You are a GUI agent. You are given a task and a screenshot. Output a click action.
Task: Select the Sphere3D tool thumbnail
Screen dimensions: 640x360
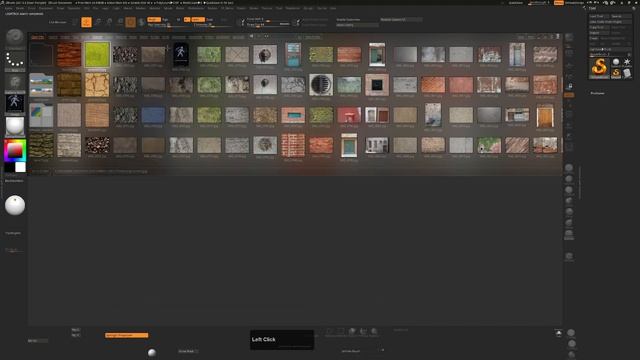click(x=616, y=62)
